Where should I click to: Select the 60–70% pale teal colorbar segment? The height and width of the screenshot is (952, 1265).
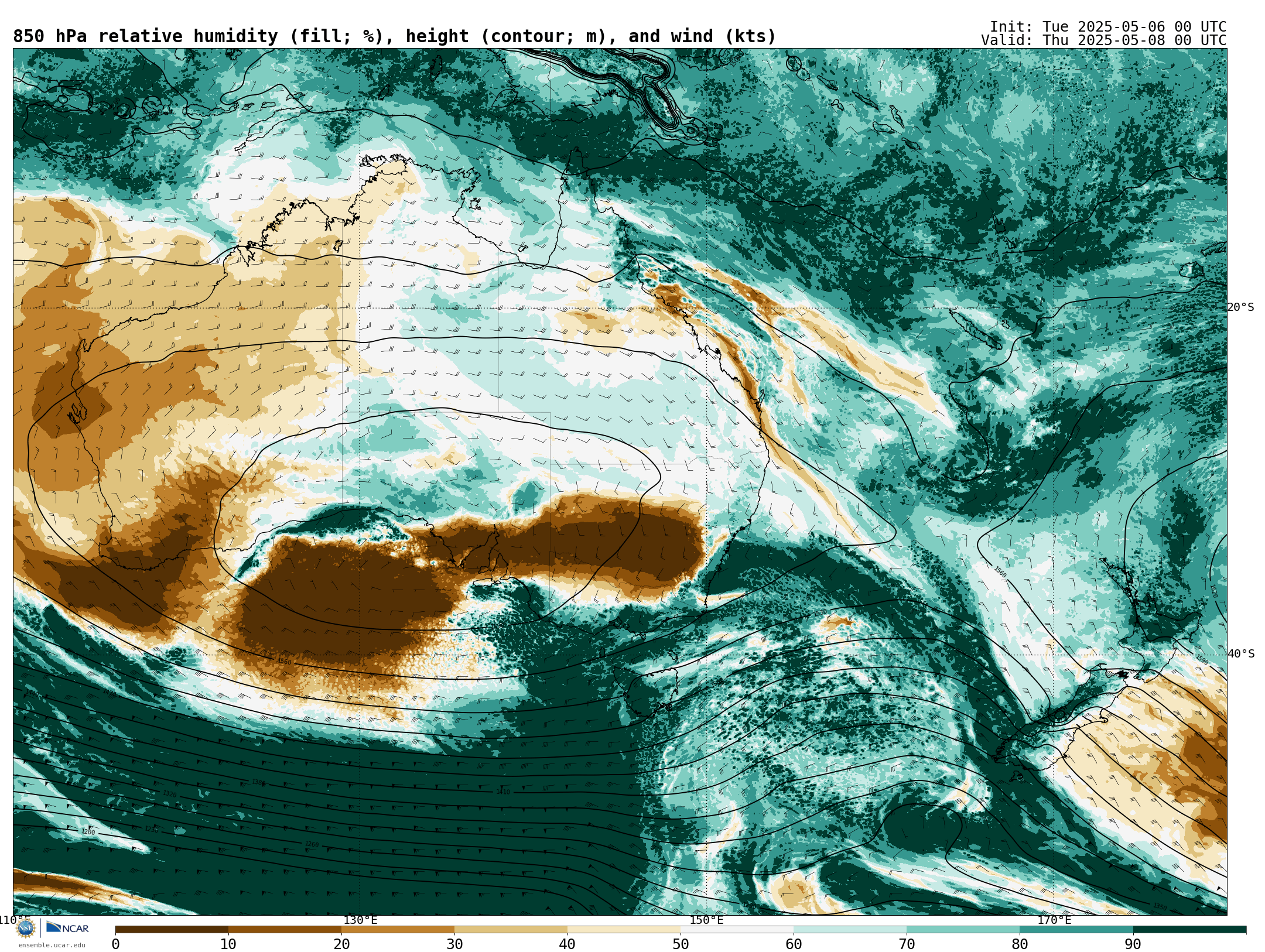point(850,929)
